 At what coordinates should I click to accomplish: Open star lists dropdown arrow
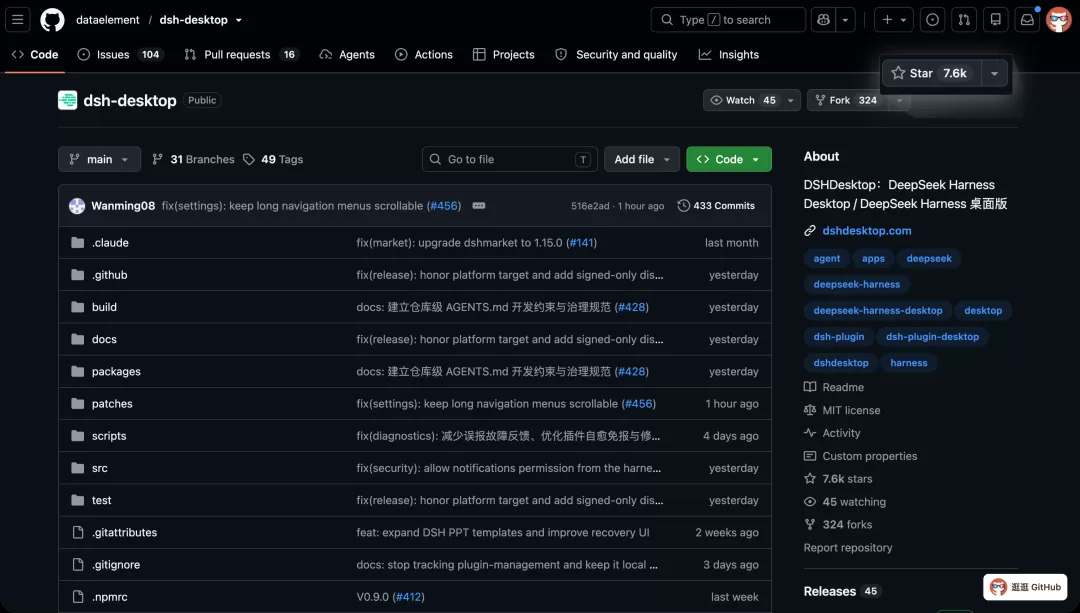(995, 73)
